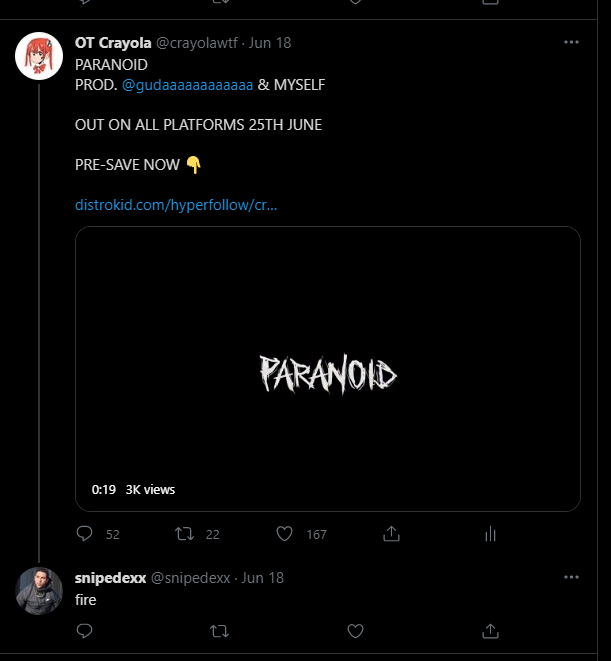Open OT Crayola display name
The image size is (611, 661).
112,43
